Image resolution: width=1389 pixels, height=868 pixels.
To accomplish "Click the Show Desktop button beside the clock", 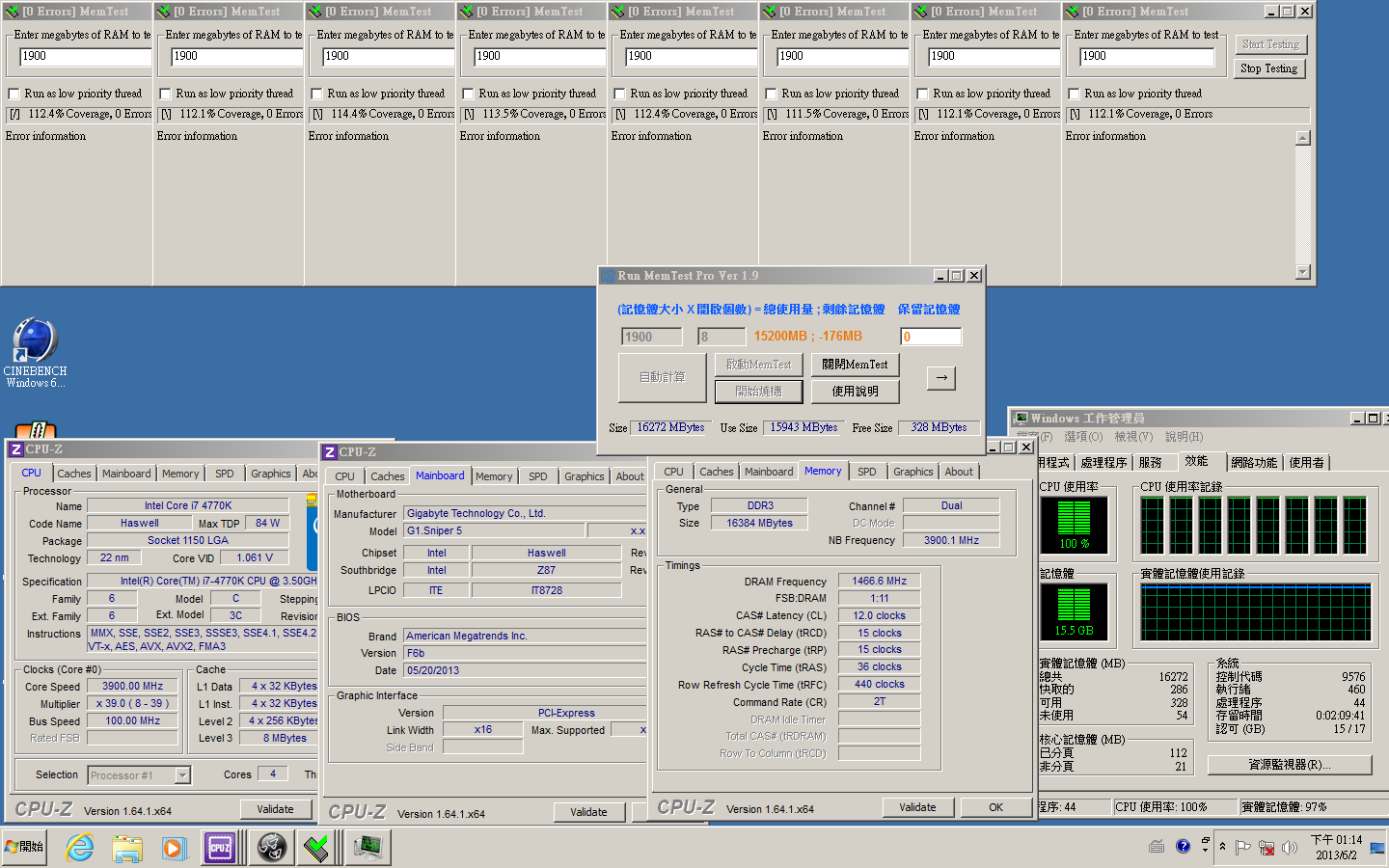I will [1377, 848].
